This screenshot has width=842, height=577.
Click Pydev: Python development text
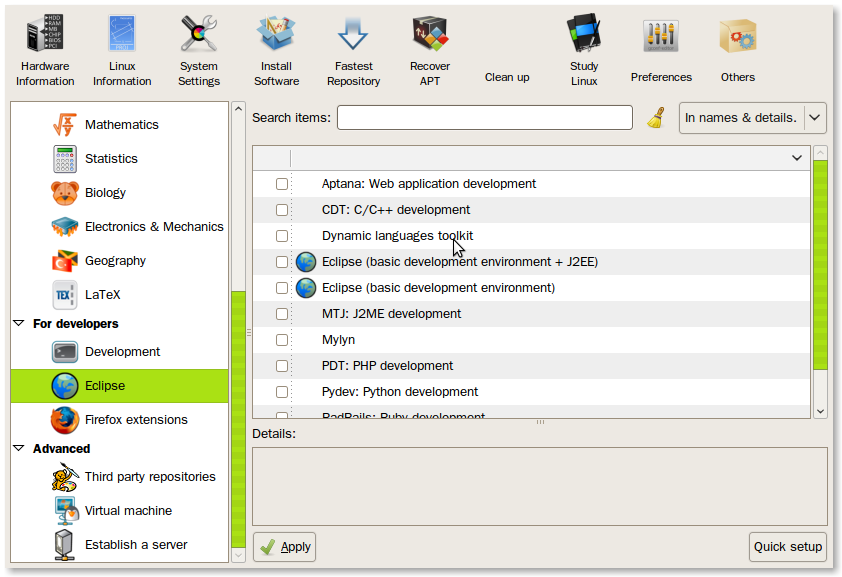tap(400, 392)
